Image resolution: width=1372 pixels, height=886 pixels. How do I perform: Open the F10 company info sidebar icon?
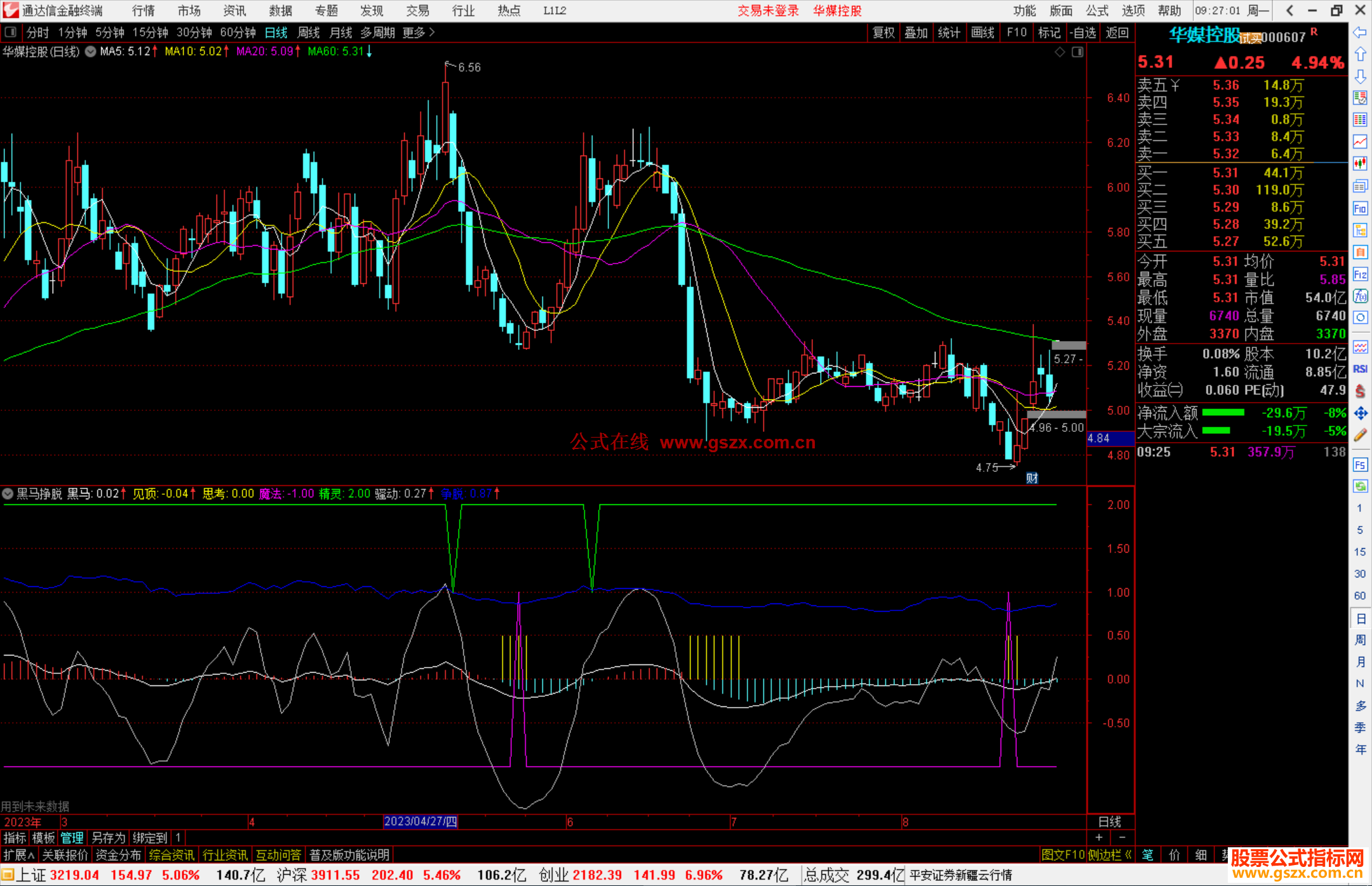[1360, 208]
